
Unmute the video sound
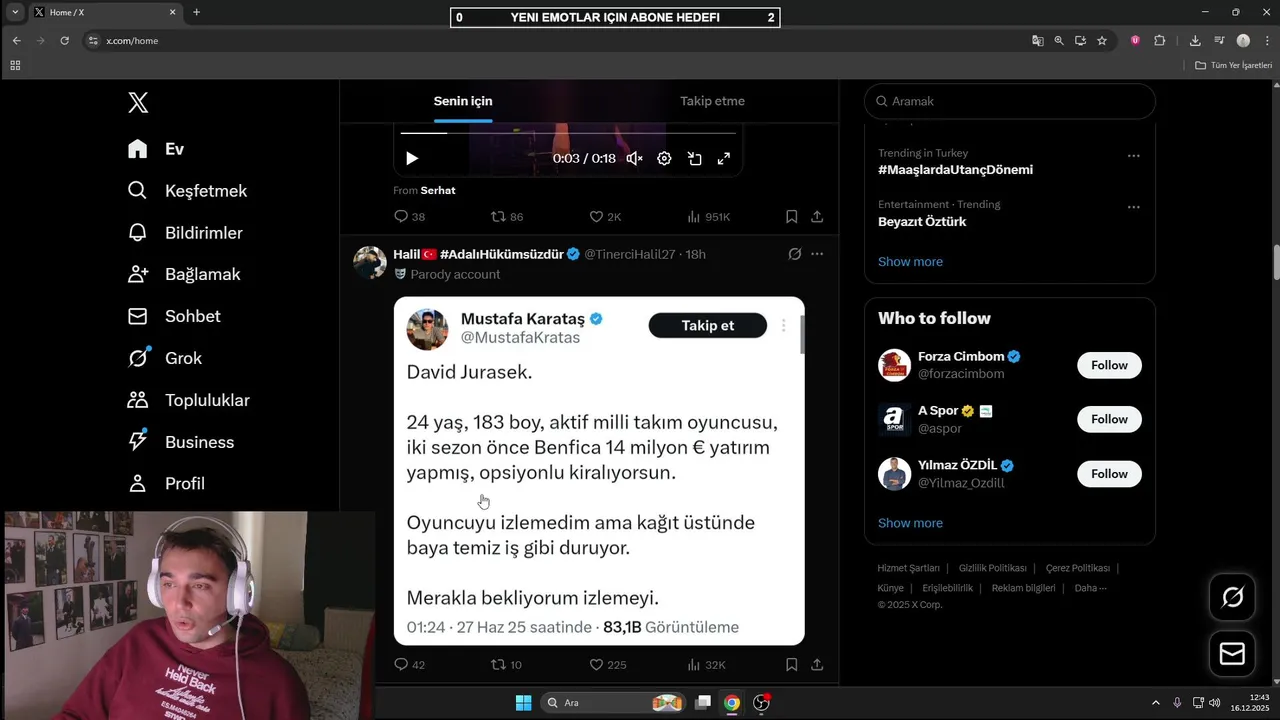pyautogui.click(x=634, y=158)
